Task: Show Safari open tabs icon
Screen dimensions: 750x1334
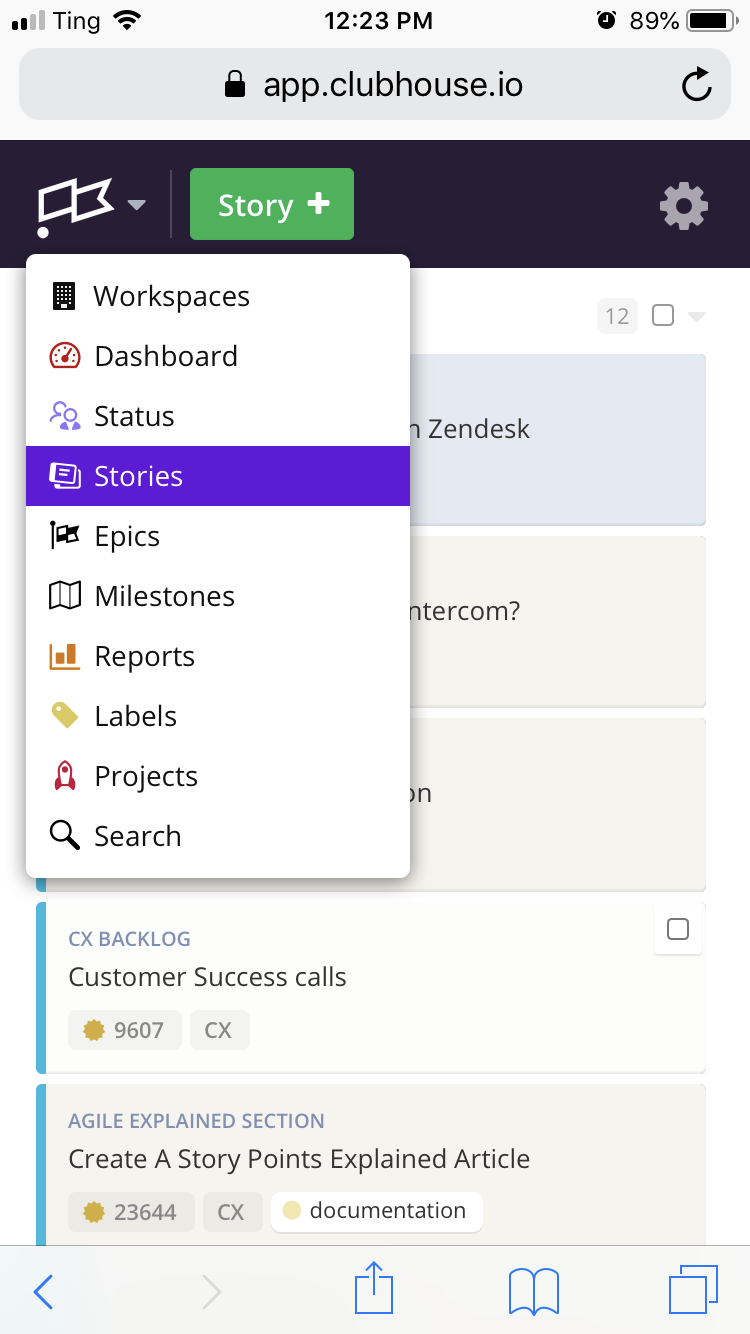Action: click(x=693, y=1290)
